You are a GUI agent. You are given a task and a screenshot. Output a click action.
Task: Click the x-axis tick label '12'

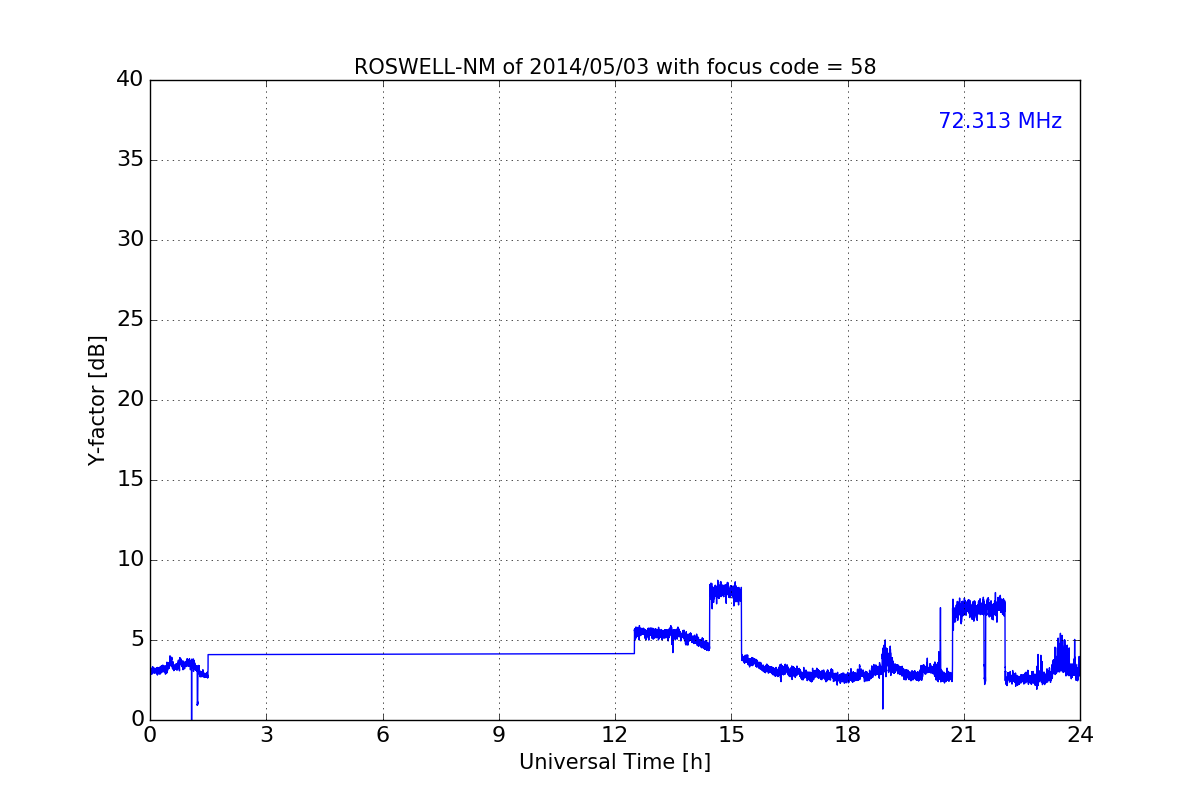click(615, 735)
